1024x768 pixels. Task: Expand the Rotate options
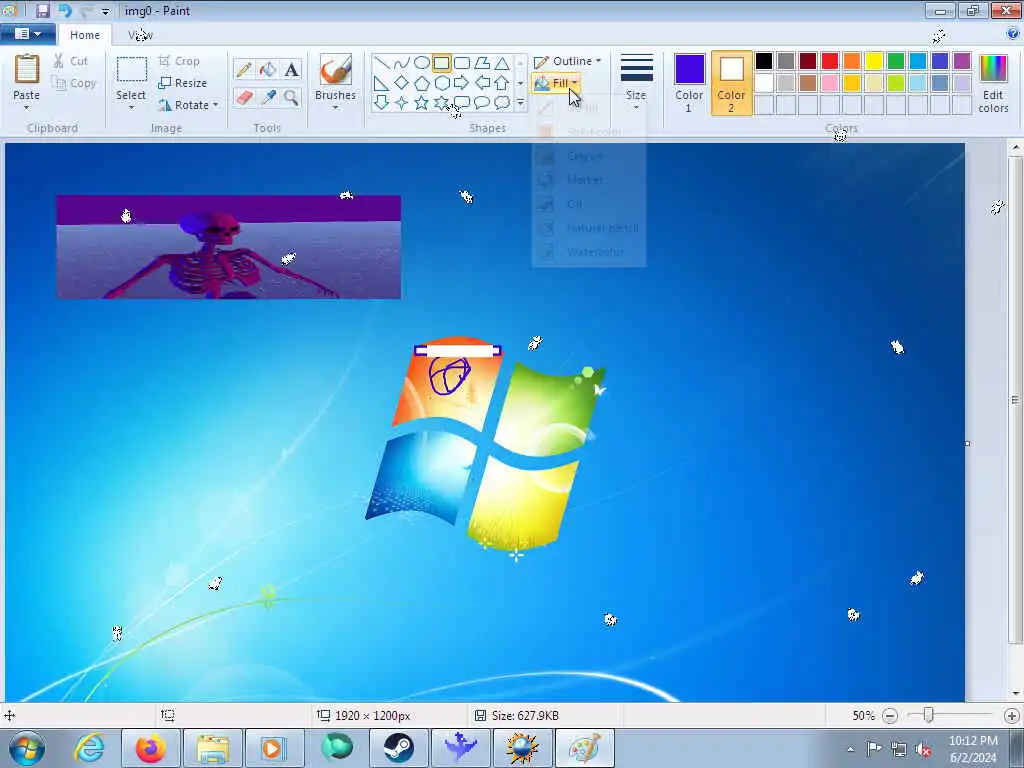[216, 105]
